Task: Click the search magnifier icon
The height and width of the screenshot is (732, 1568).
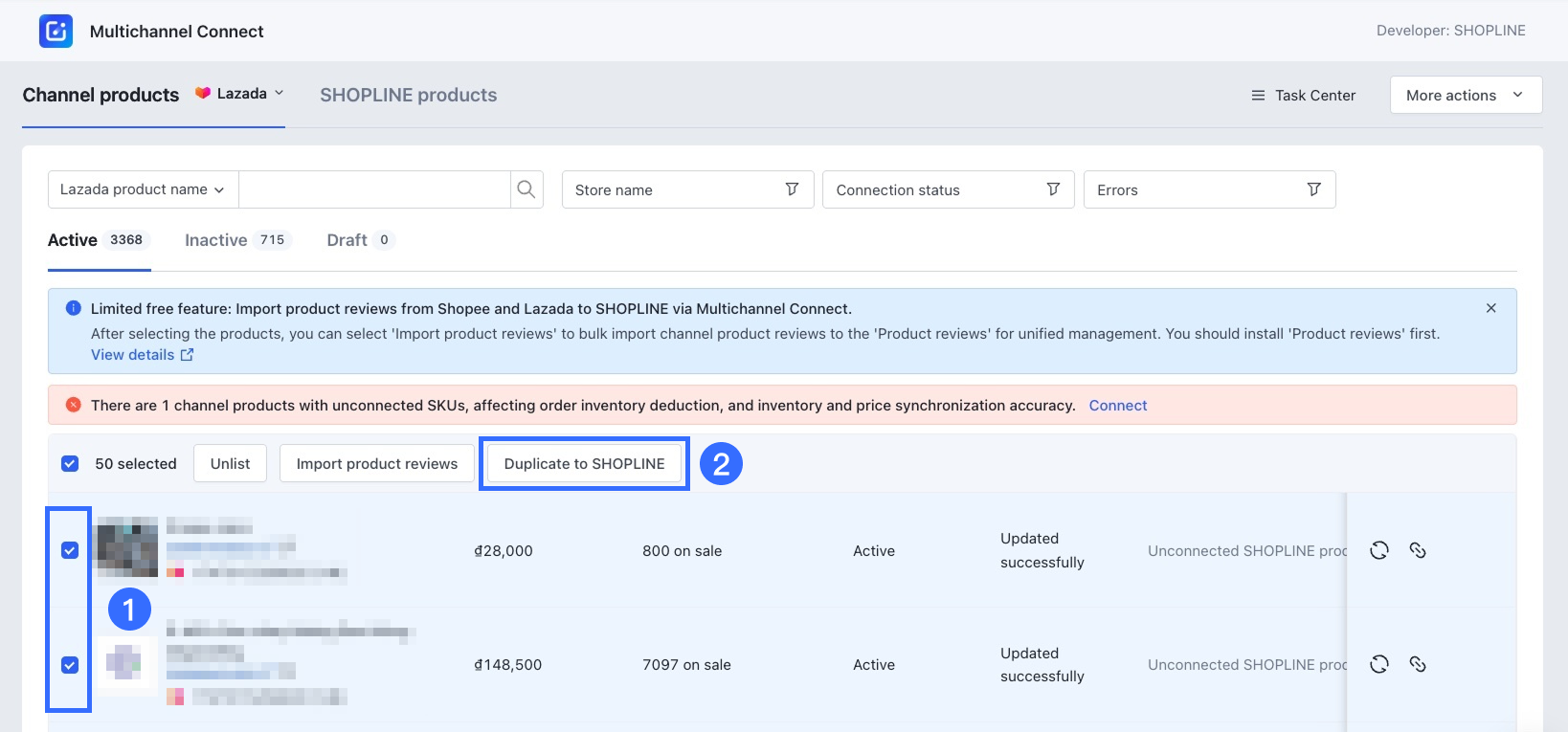Action: tap(526, 189)
